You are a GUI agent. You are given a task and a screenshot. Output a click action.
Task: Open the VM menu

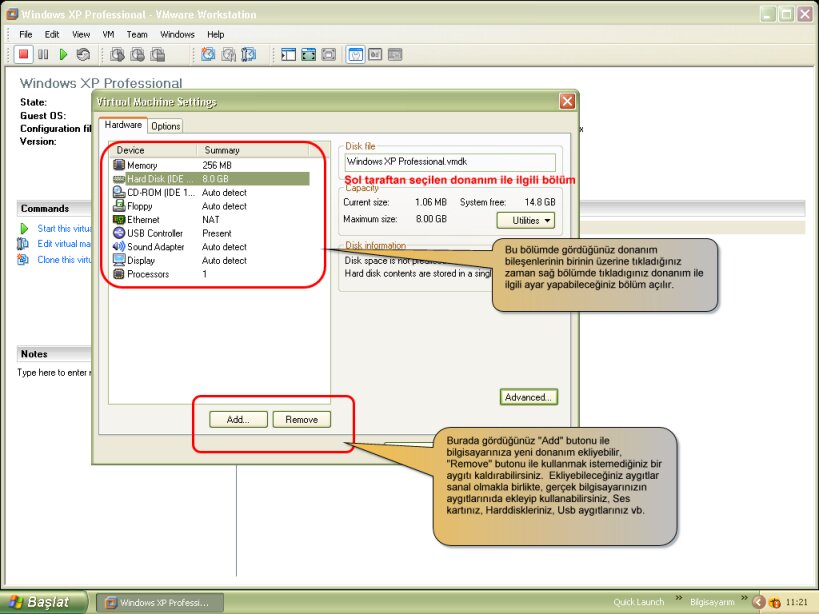[x=108, y=34]
